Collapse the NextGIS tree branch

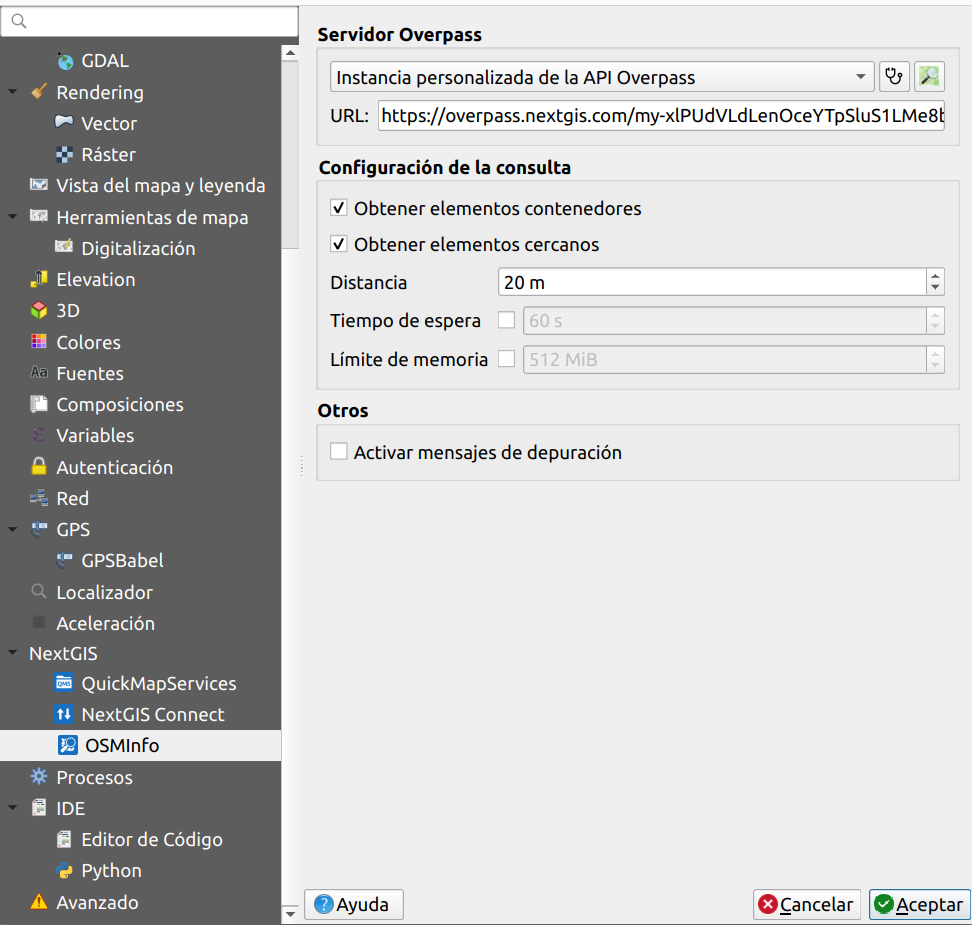coord(12,653)
